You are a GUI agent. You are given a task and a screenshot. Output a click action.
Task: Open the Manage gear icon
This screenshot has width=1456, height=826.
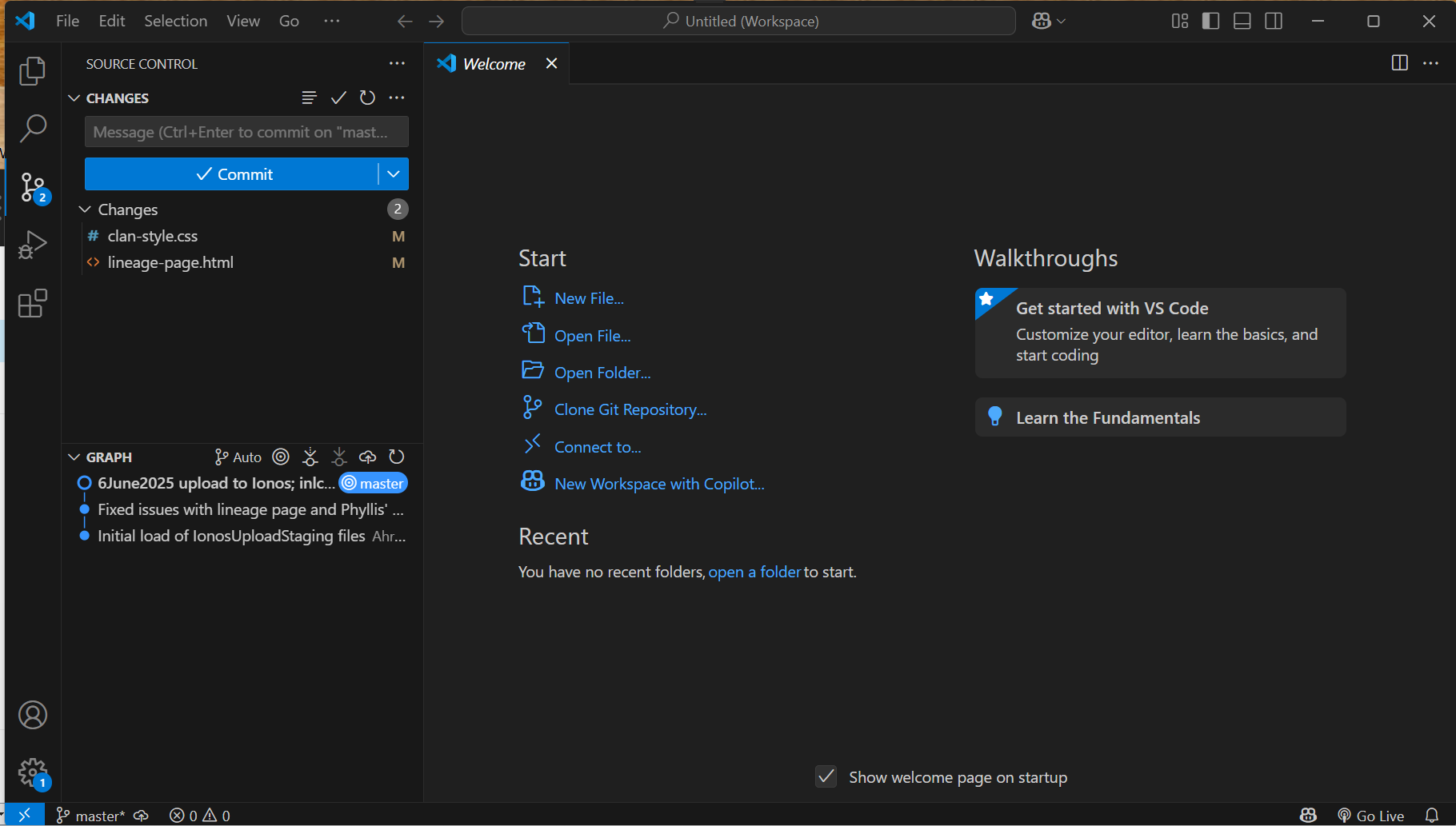pos(32,772)
